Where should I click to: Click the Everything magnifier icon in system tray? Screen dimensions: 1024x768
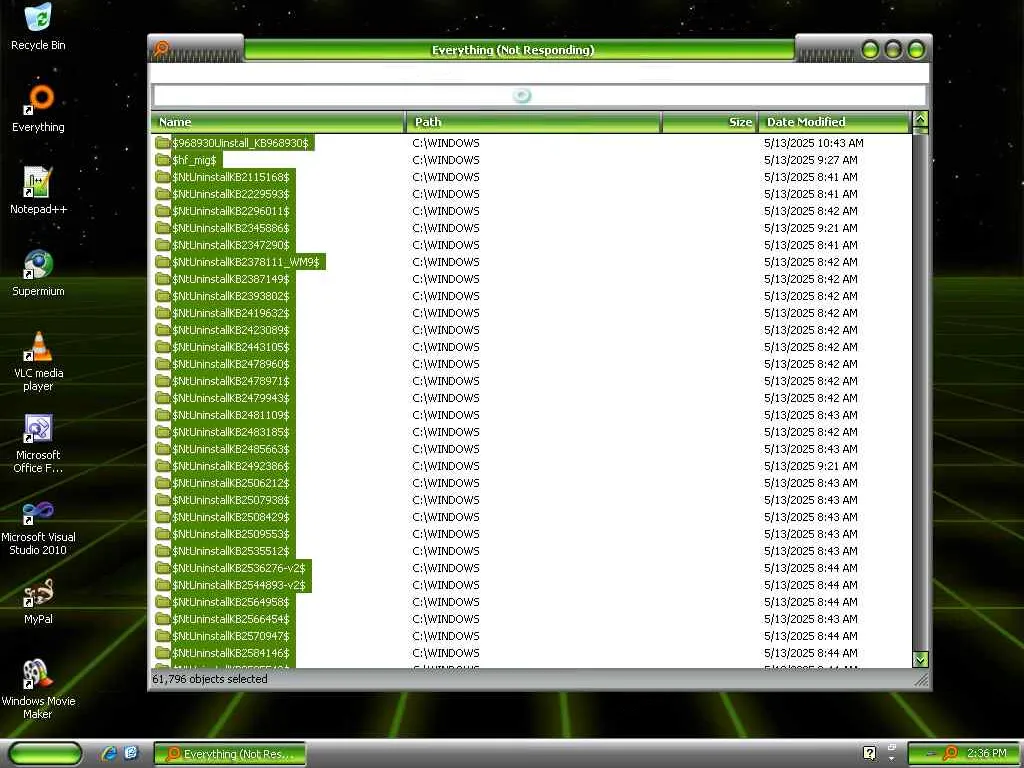click(x=950, y=753)
